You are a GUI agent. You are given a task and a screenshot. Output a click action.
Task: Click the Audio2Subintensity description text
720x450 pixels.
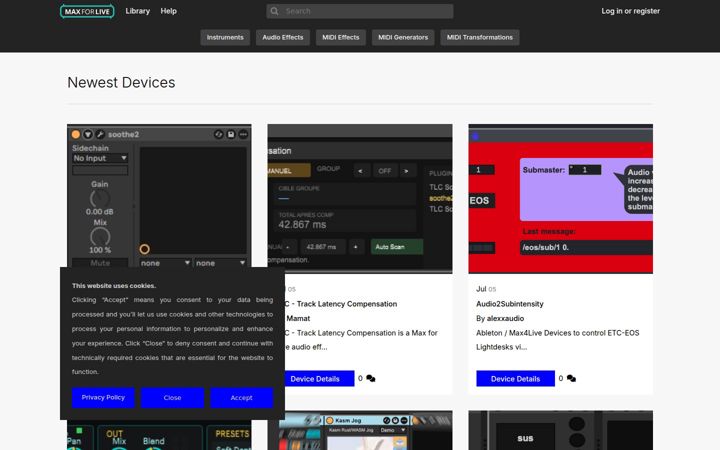tap(557, 340)
